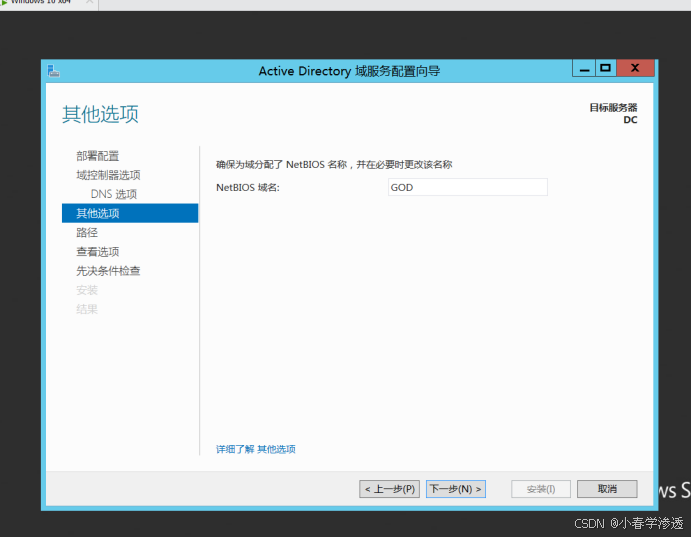Click the 确保为域分配了 NetBIOS 名称 description
Screen dimensions: 692x538
[334, 165]
